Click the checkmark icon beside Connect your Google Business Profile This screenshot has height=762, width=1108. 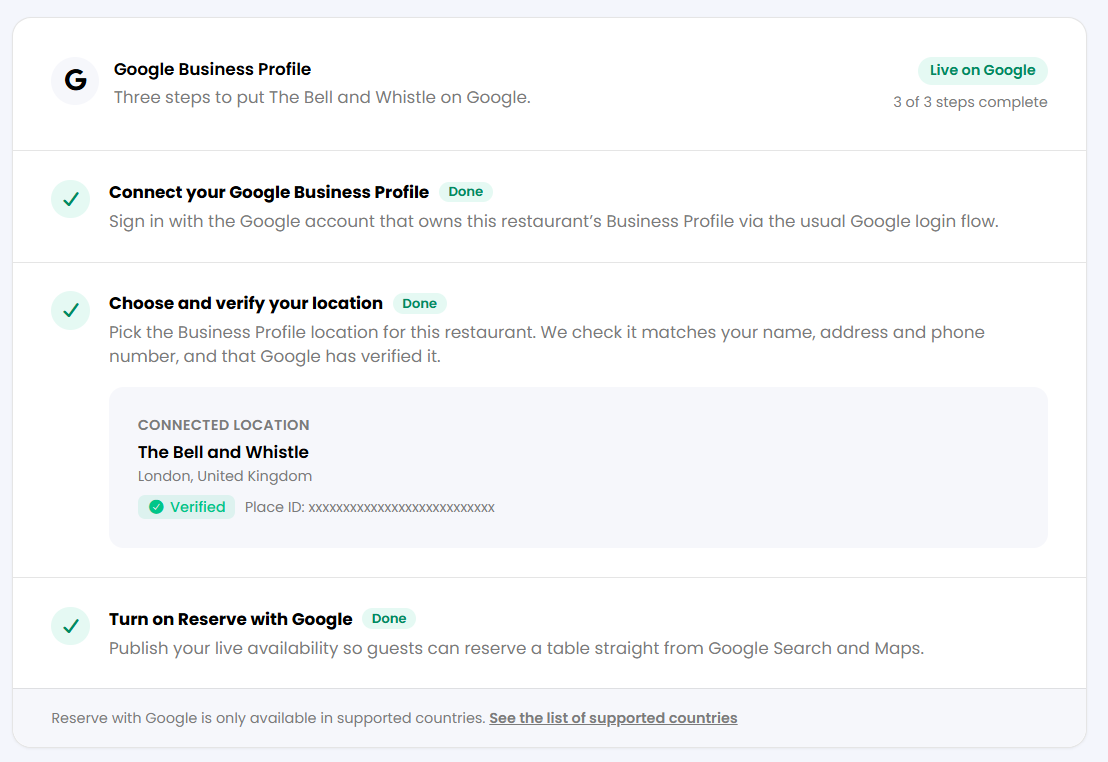(71, 199)
